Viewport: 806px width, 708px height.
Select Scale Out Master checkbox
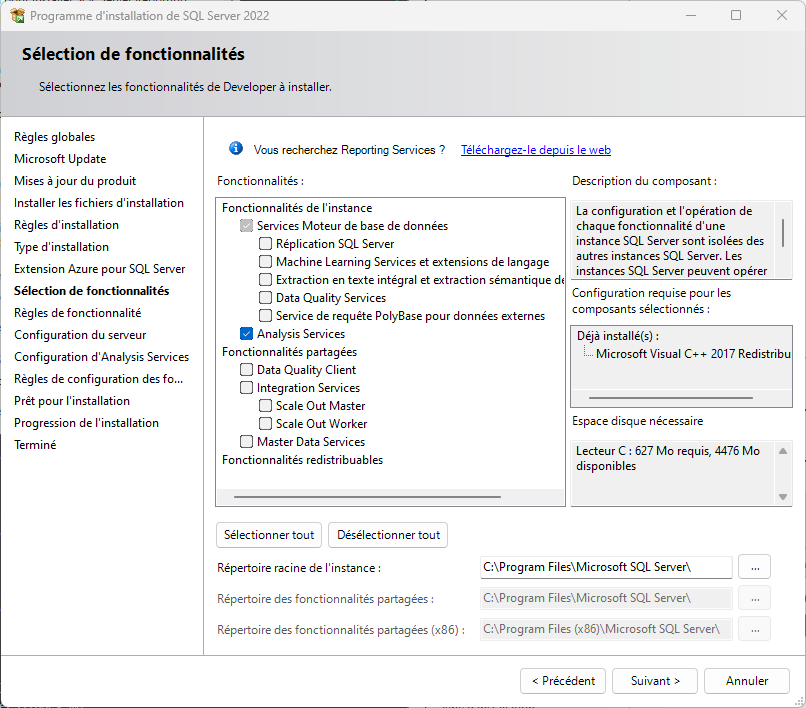265,406
